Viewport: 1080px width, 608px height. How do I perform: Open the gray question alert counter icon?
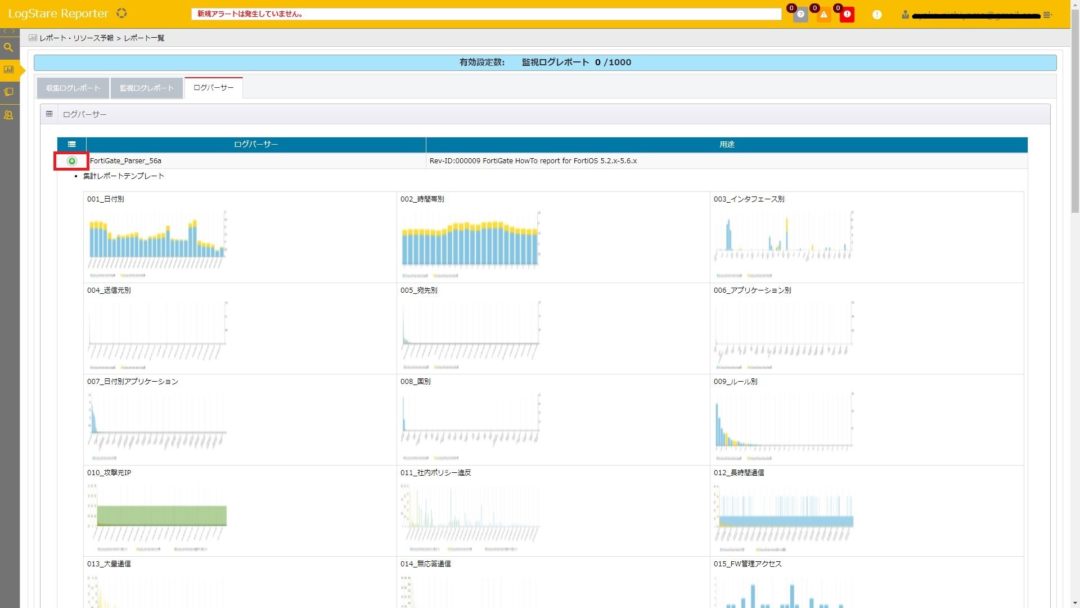pyautogui.click(x=800, y=14)
